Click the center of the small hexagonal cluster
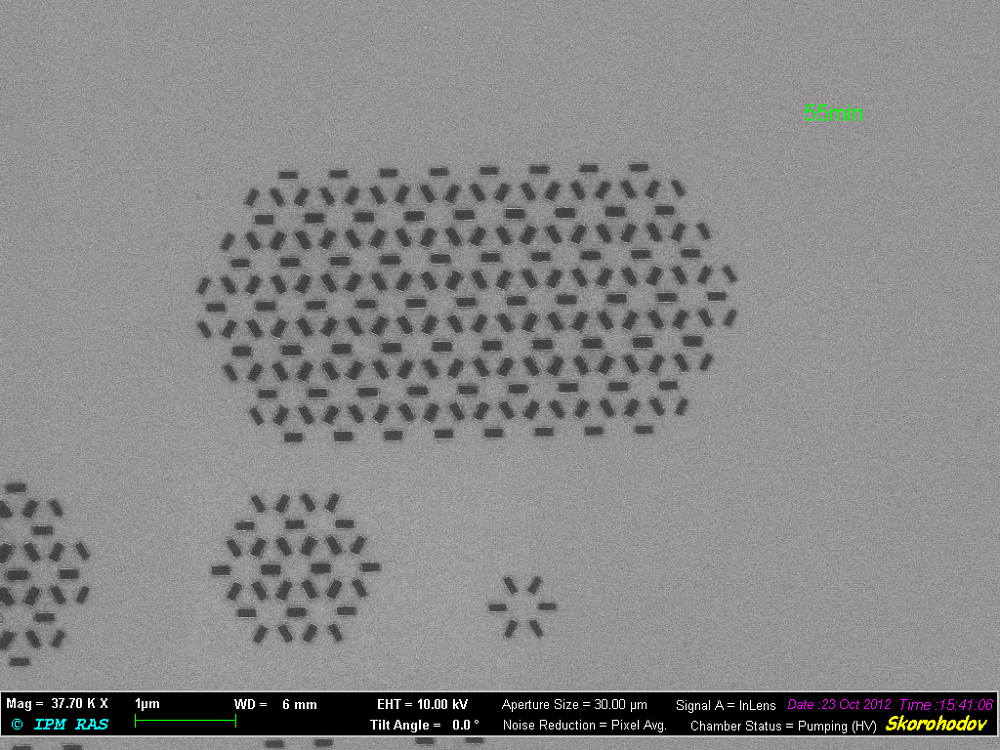This screenshot has height=750, width=1000. pyautogui.click(x=295, y=567)
